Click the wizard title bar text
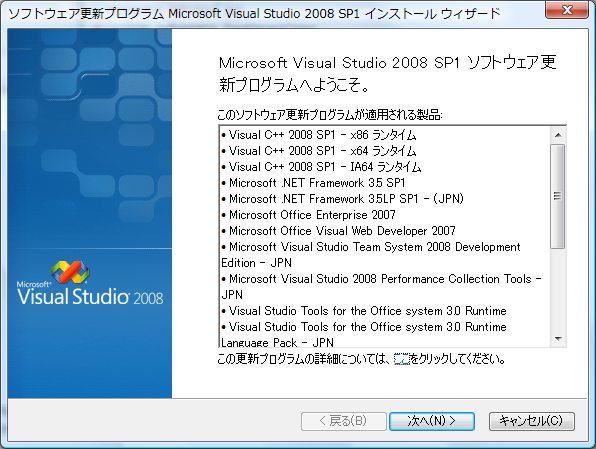596x449 pixels. pos(254,14)
